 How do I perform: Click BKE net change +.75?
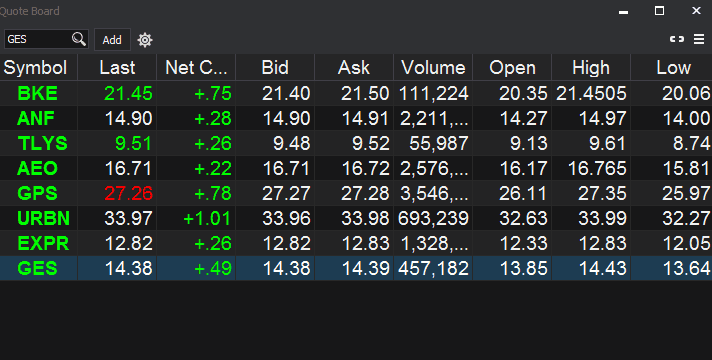213,94
